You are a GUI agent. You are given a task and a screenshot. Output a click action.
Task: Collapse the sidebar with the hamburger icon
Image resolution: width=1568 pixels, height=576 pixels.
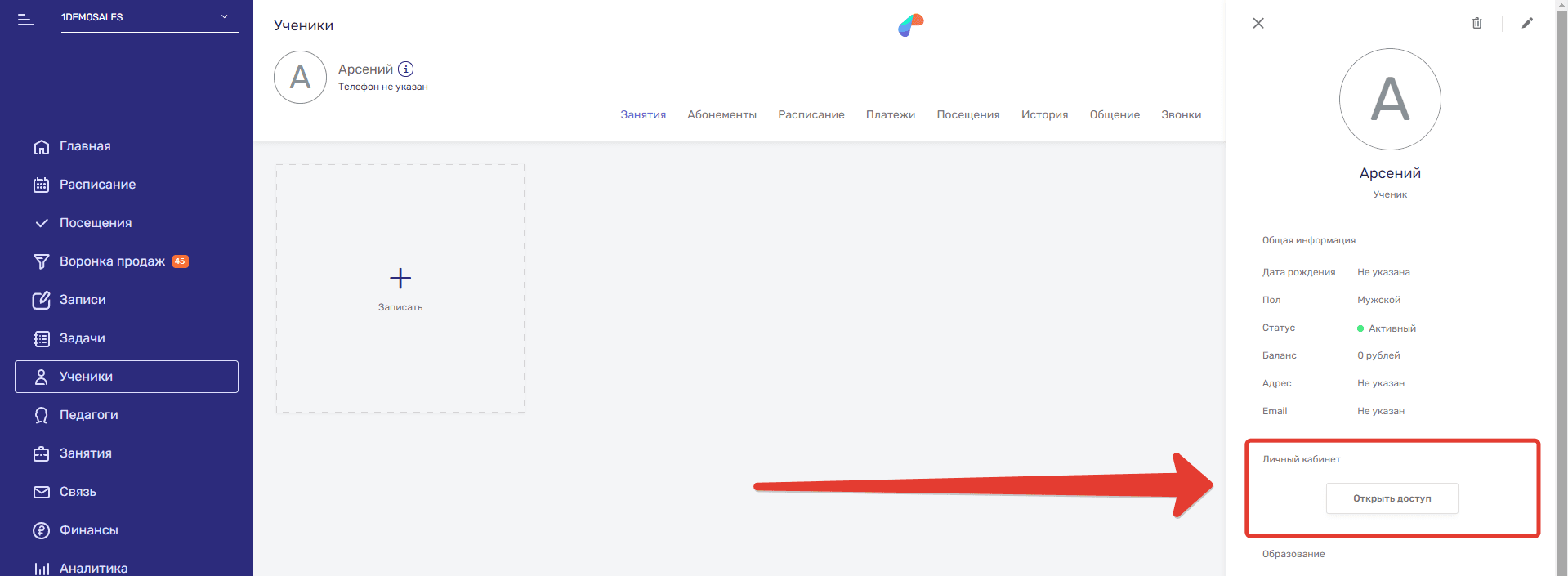point(26,19)
